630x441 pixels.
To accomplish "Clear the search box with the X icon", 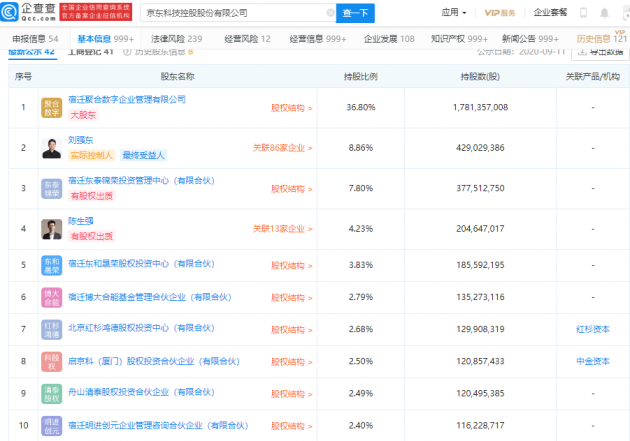I will pos(323,14).
